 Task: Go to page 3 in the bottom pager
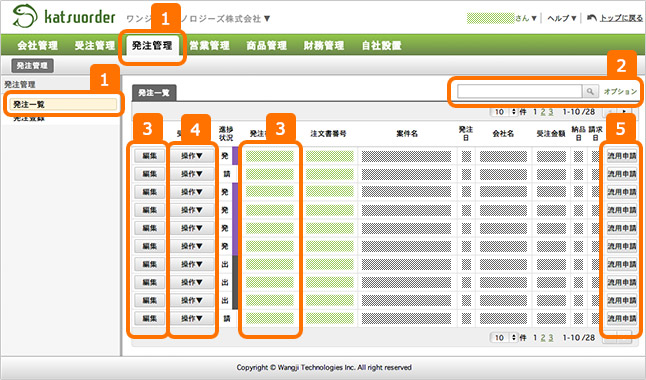[x=551, y=338]
